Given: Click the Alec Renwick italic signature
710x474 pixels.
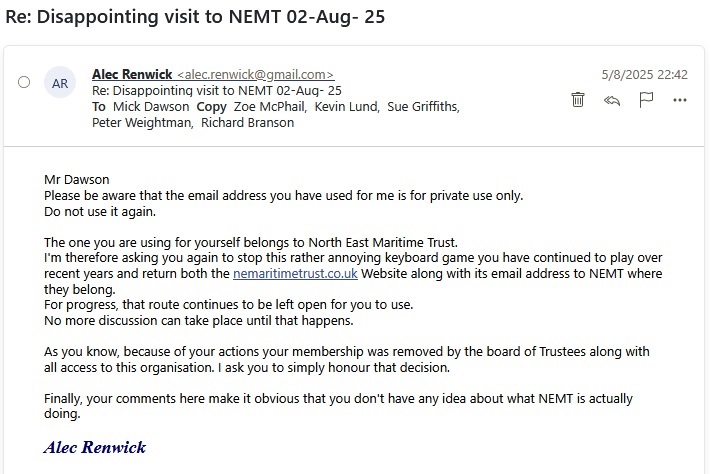Looking at the screenshot, I should click(x=95, y=447).
